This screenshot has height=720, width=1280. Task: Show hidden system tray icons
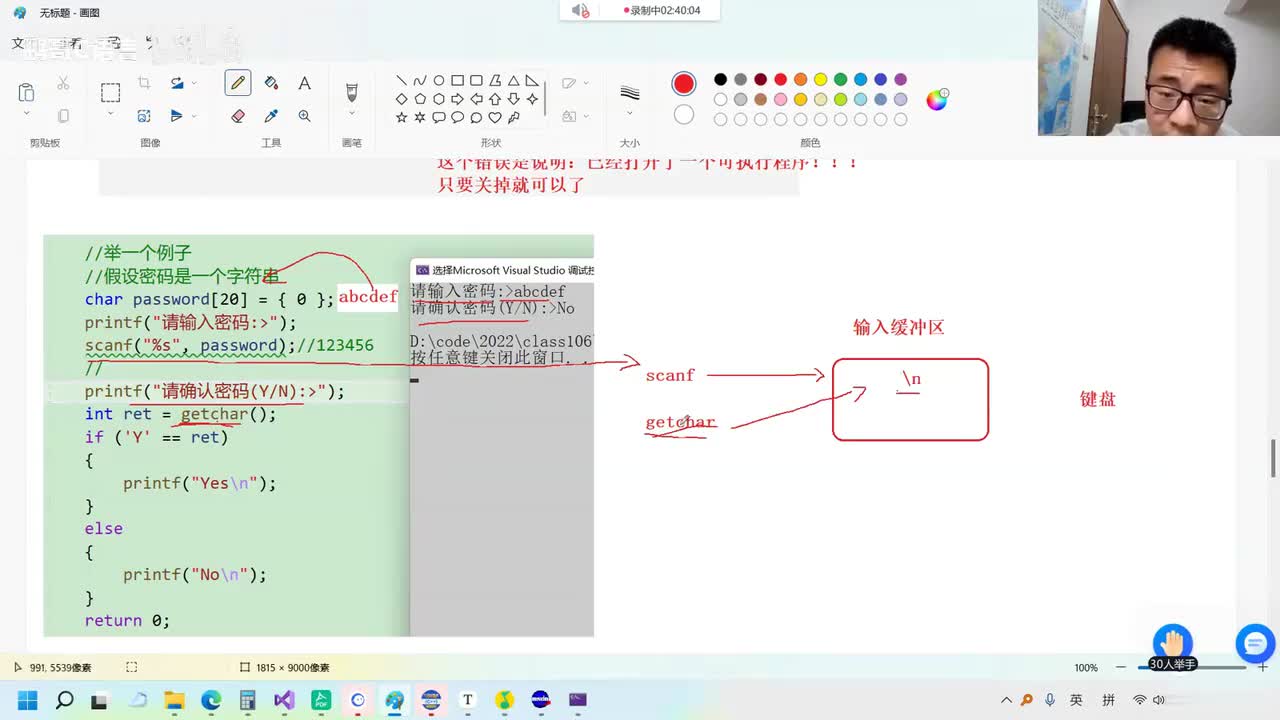pyautogui.click(x=1006, y=700)
